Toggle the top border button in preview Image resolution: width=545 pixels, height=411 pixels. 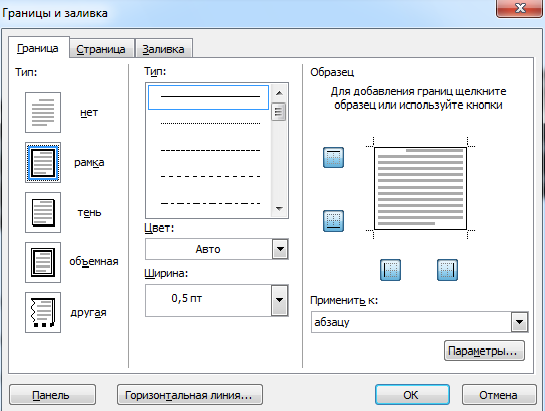click(x=333, y=157)
